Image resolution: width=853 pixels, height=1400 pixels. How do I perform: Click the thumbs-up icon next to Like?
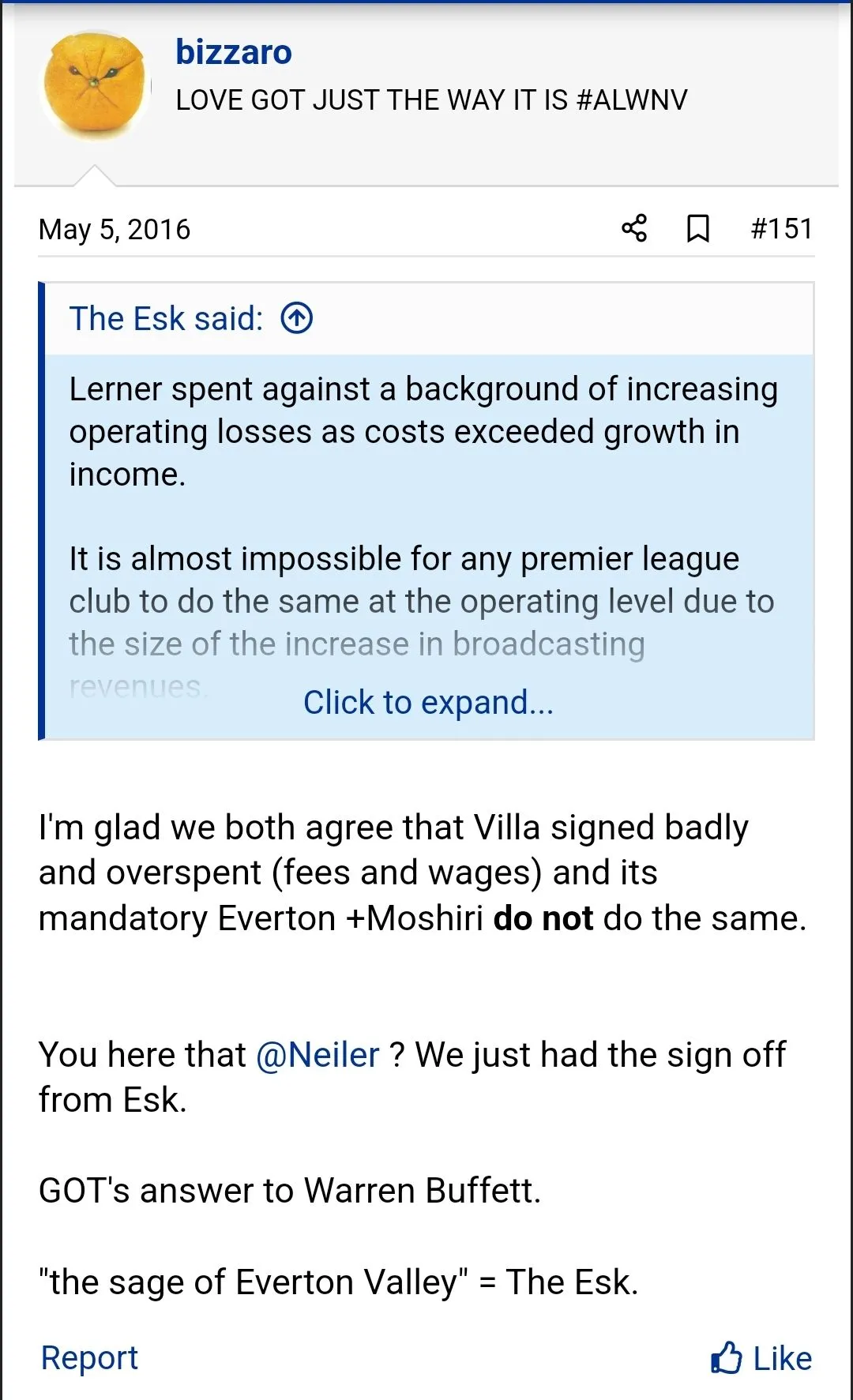pos(726,1358)
